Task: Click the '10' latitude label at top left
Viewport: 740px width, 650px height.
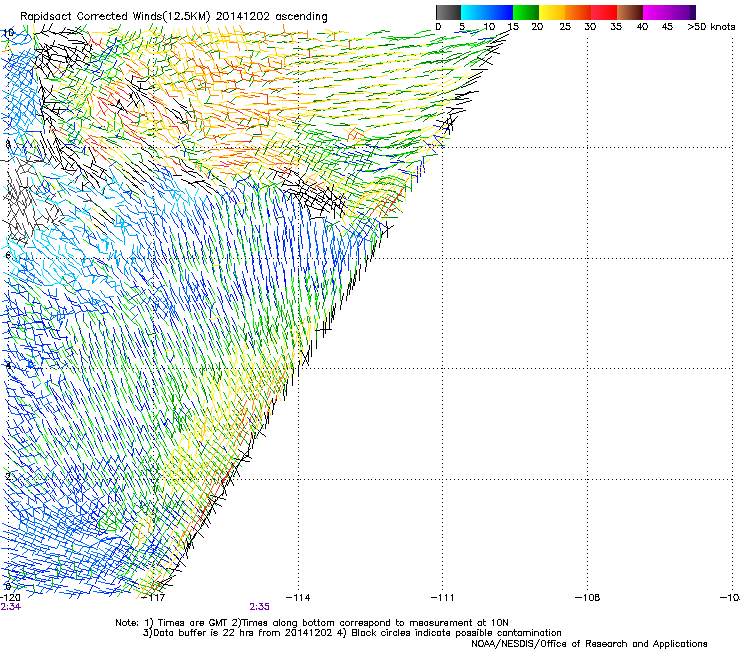Action: 8,33
